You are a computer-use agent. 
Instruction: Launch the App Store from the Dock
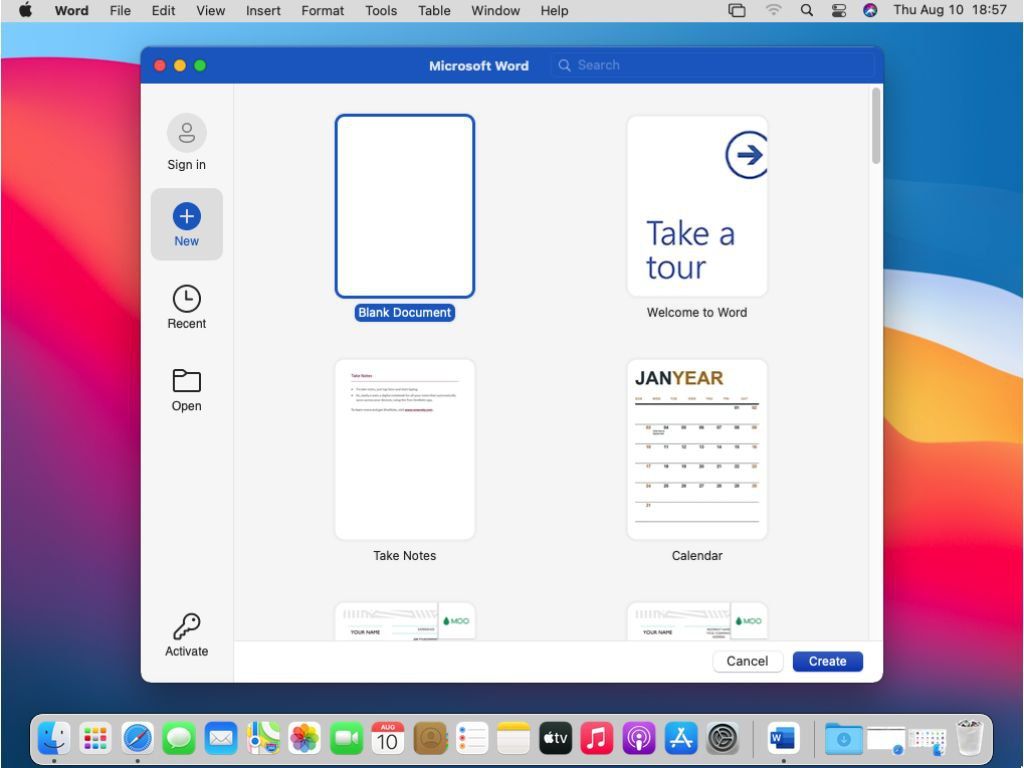click(681, 739)
